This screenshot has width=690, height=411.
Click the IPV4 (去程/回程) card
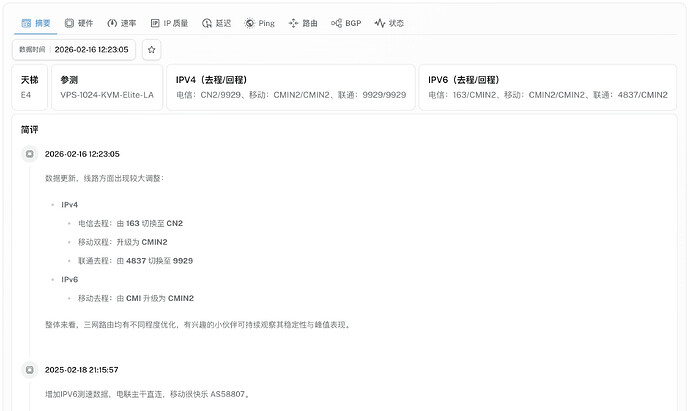point(291,87)
